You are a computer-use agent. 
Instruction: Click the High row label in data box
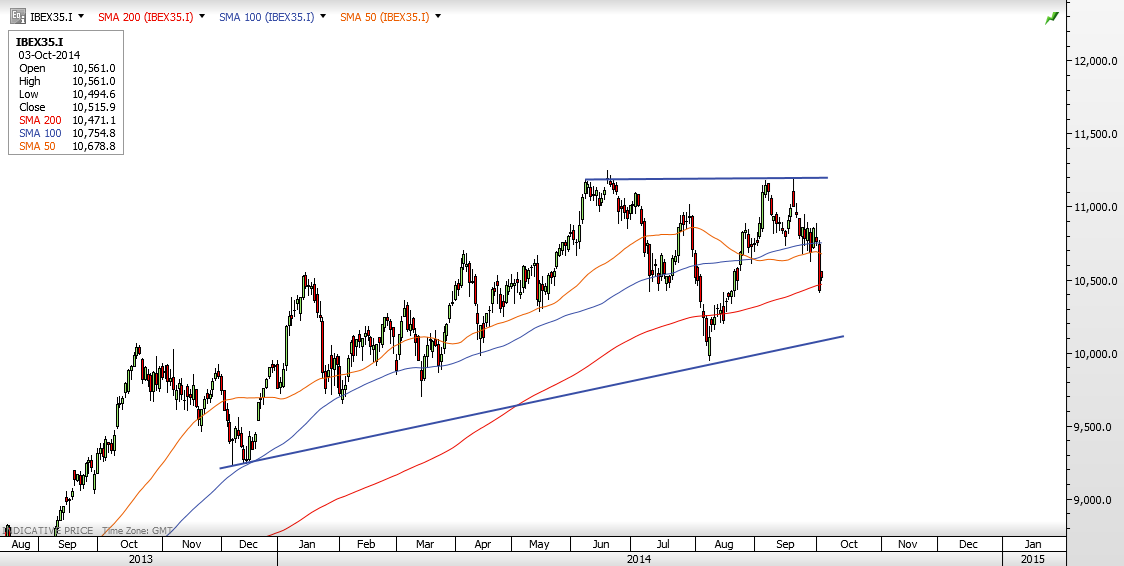tap(30, 82)
